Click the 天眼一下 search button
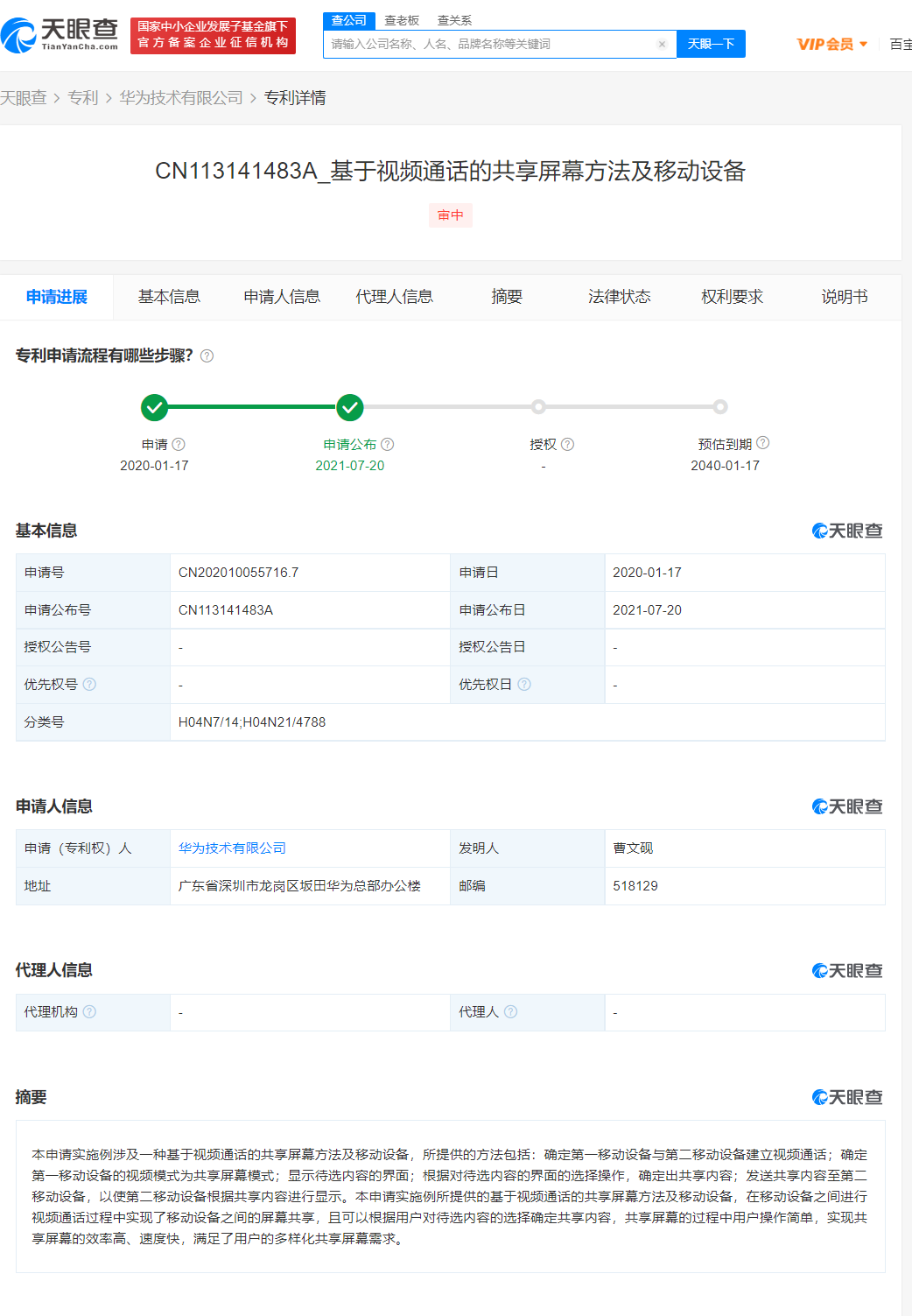Viewport: 912px width, 1316px height. [x=711, y=44]
